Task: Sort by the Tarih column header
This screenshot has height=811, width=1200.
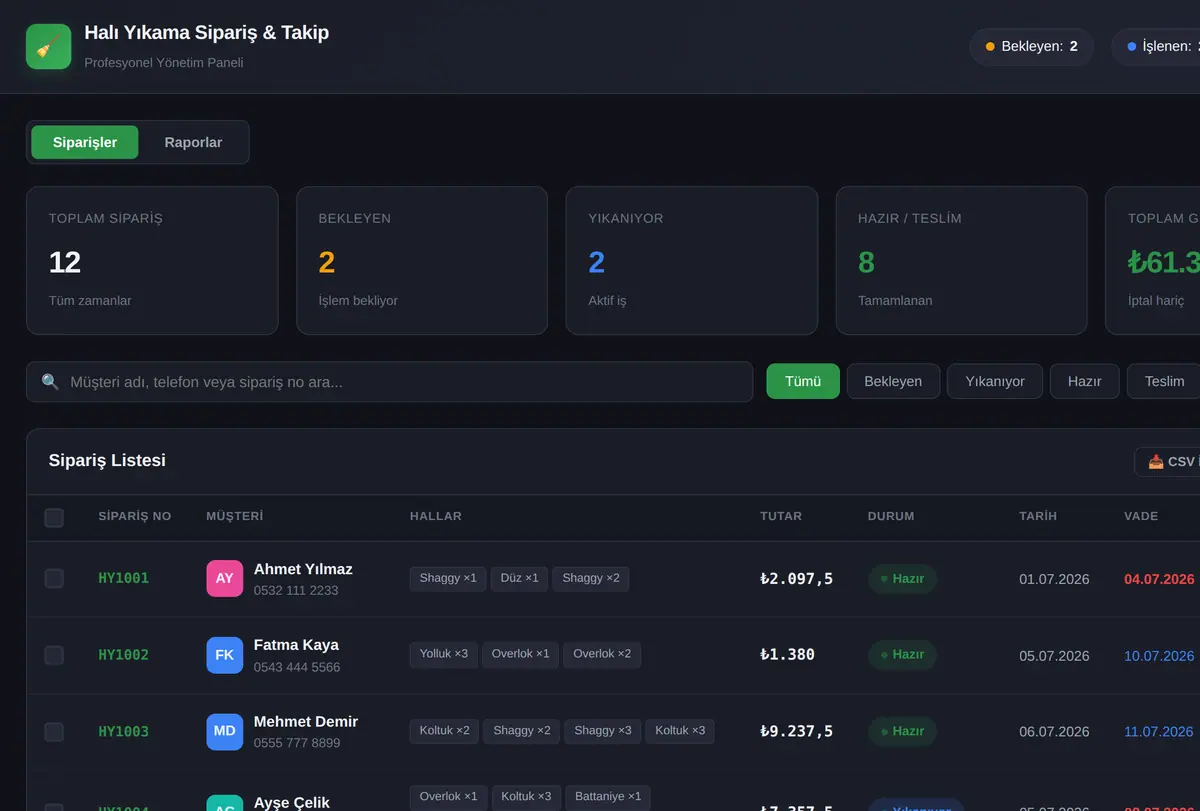Action: [x=1038, y=516]
